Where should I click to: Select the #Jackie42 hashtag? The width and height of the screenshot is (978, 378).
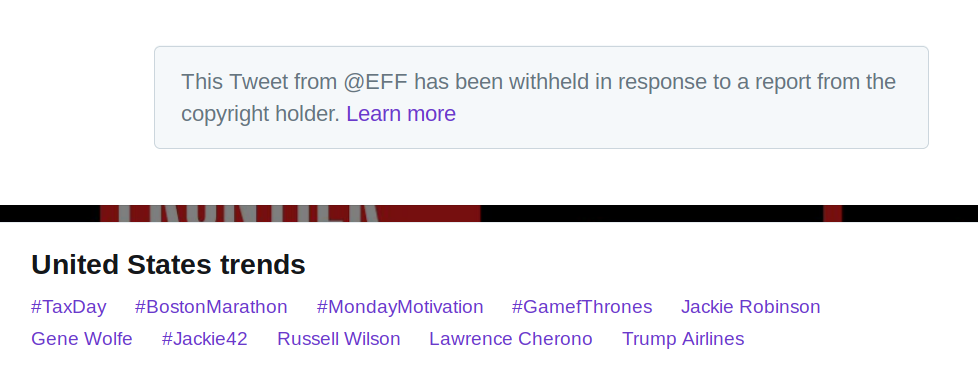pyautogui.click(x=205, y=339)
